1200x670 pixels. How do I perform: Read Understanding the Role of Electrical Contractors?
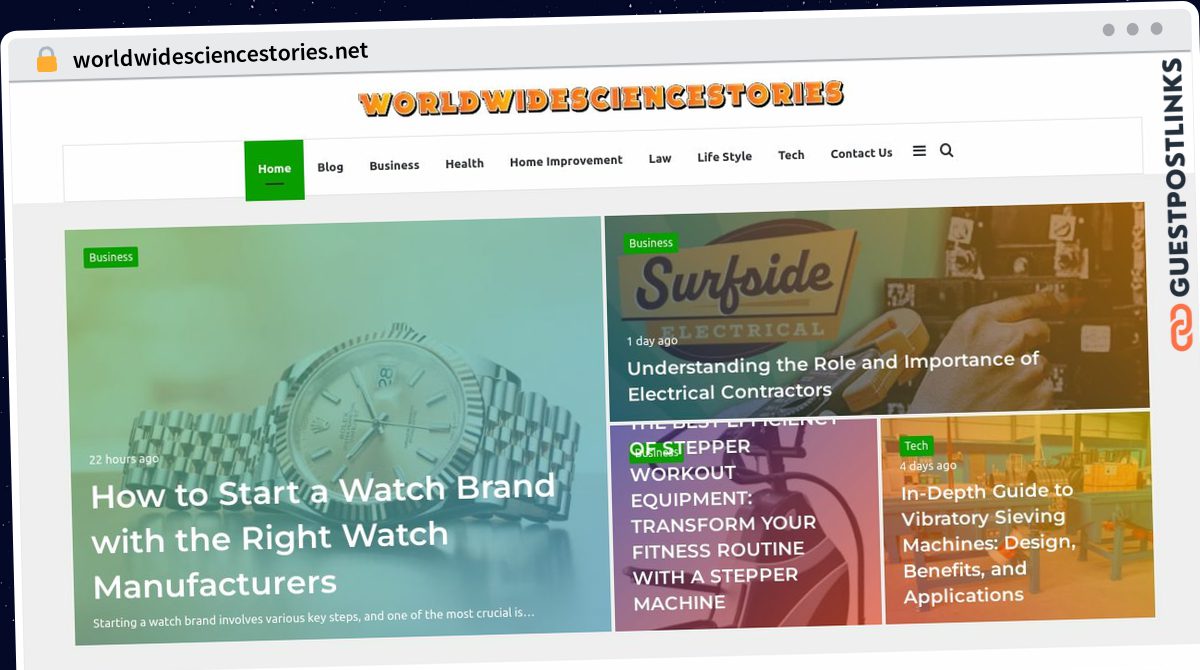833,376
